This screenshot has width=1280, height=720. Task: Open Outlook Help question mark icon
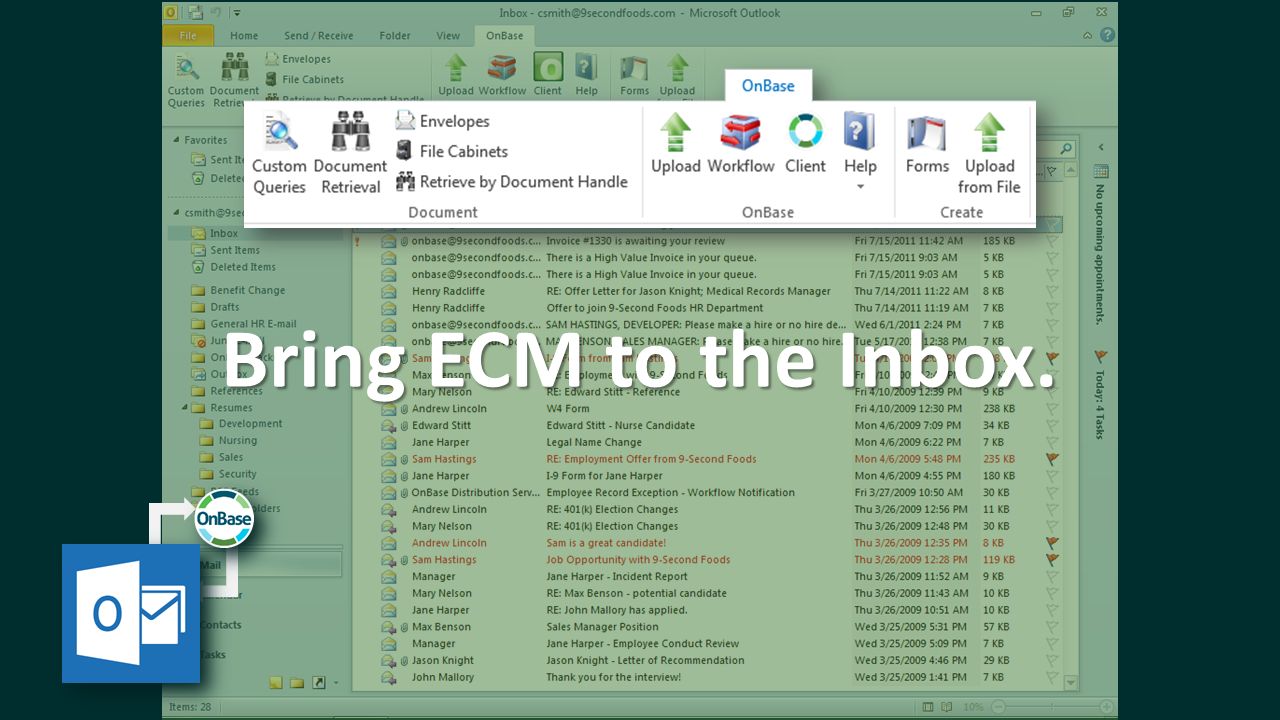coord(1107,35)
